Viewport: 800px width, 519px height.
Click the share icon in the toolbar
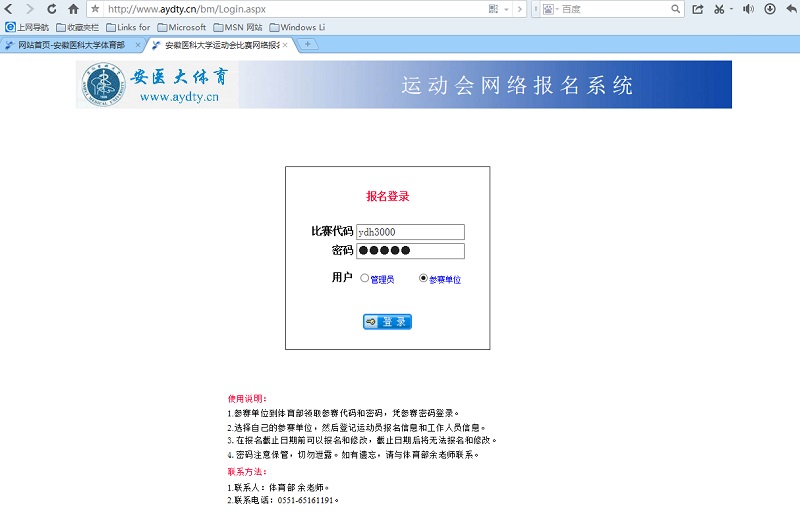coord(697,9)
